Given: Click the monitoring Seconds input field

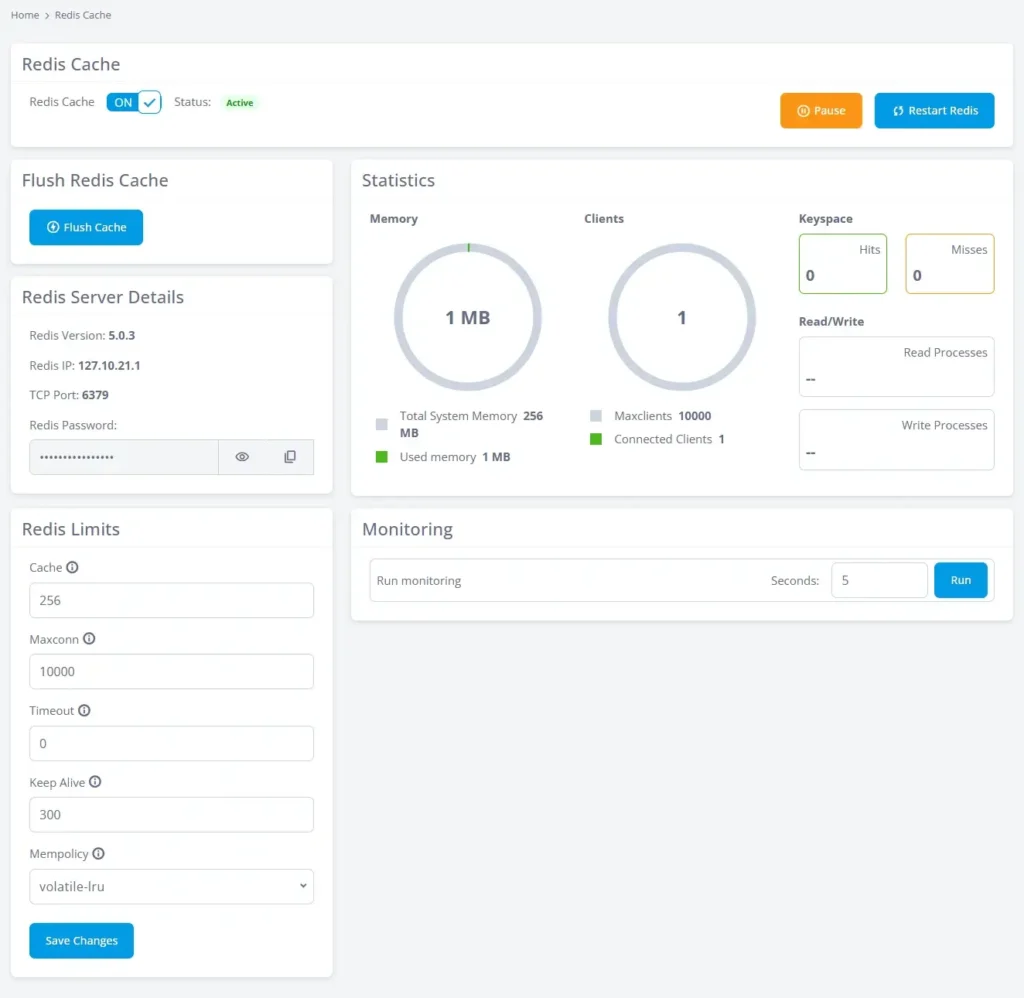Looking at the screenshot, I should coord(878,580).
